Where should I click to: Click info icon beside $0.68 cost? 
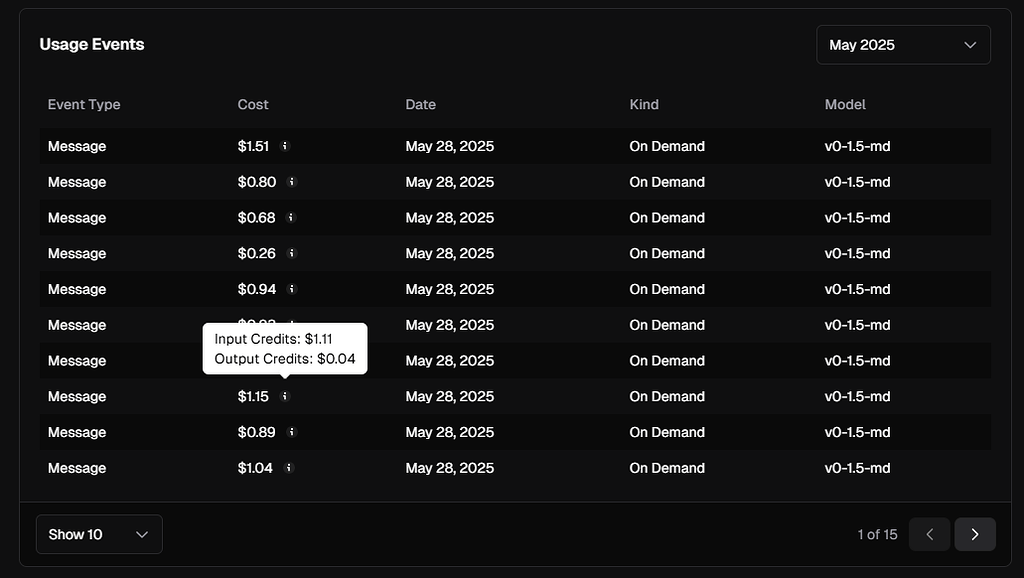point(292,218)
